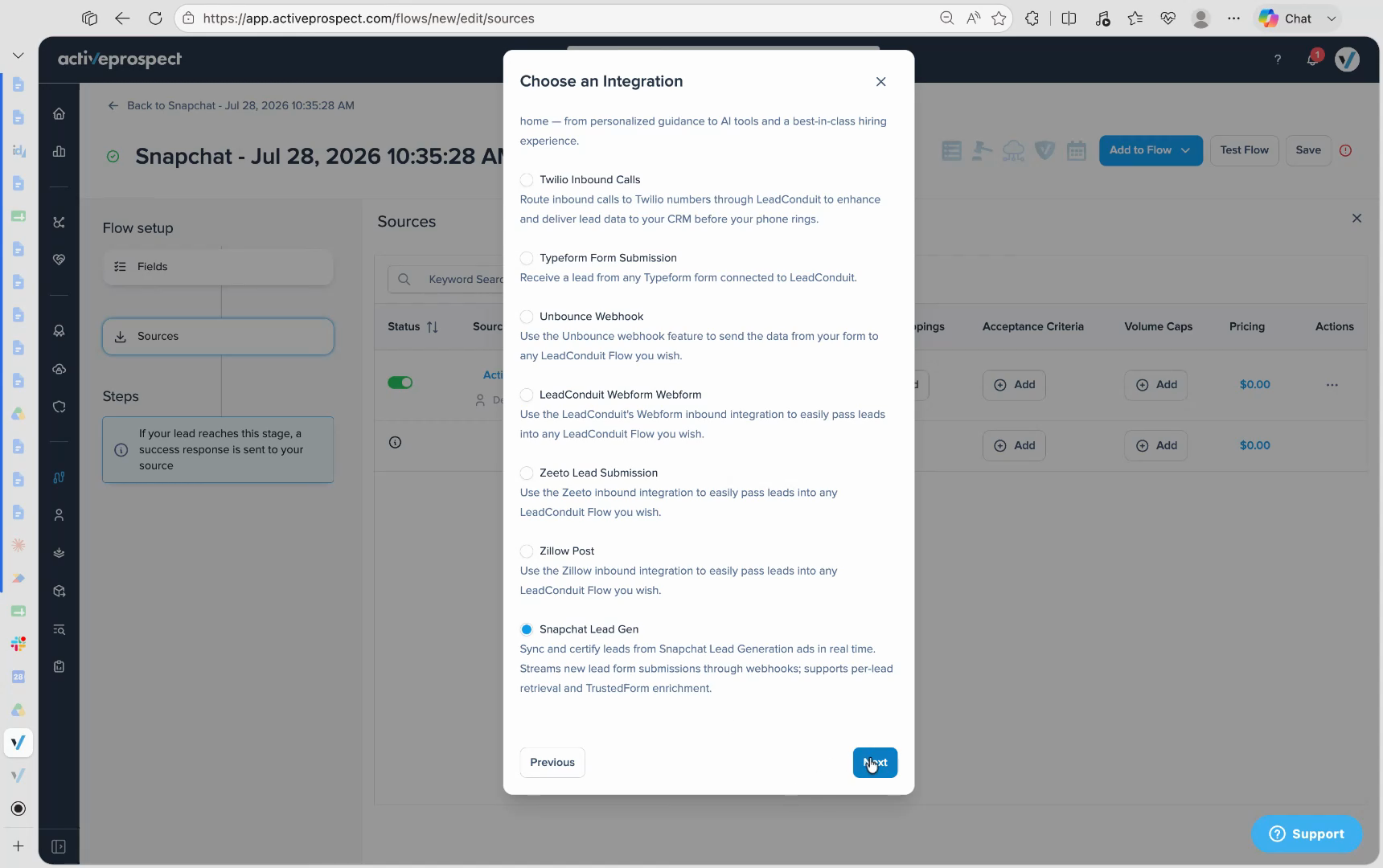Click Next in the integration dialog

click(875, 763)
